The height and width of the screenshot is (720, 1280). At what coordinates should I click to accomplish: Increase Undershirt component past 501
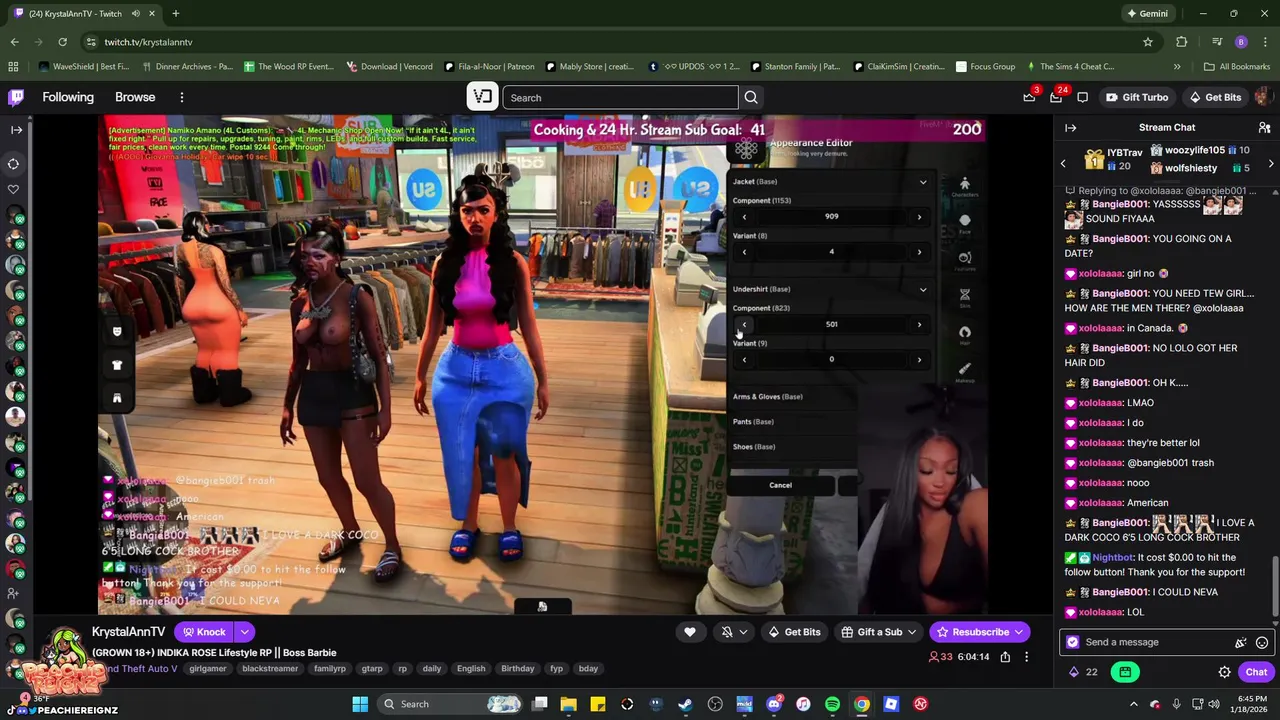(919, 325)
